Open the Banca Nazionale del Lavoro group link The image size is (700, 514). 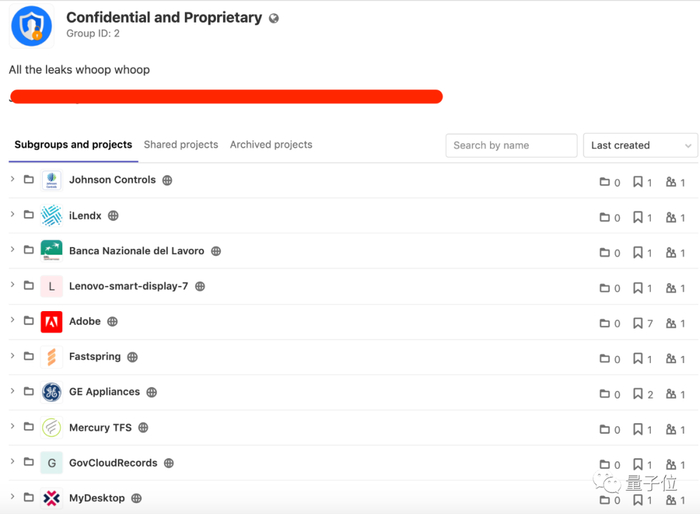tap(136, 251)
